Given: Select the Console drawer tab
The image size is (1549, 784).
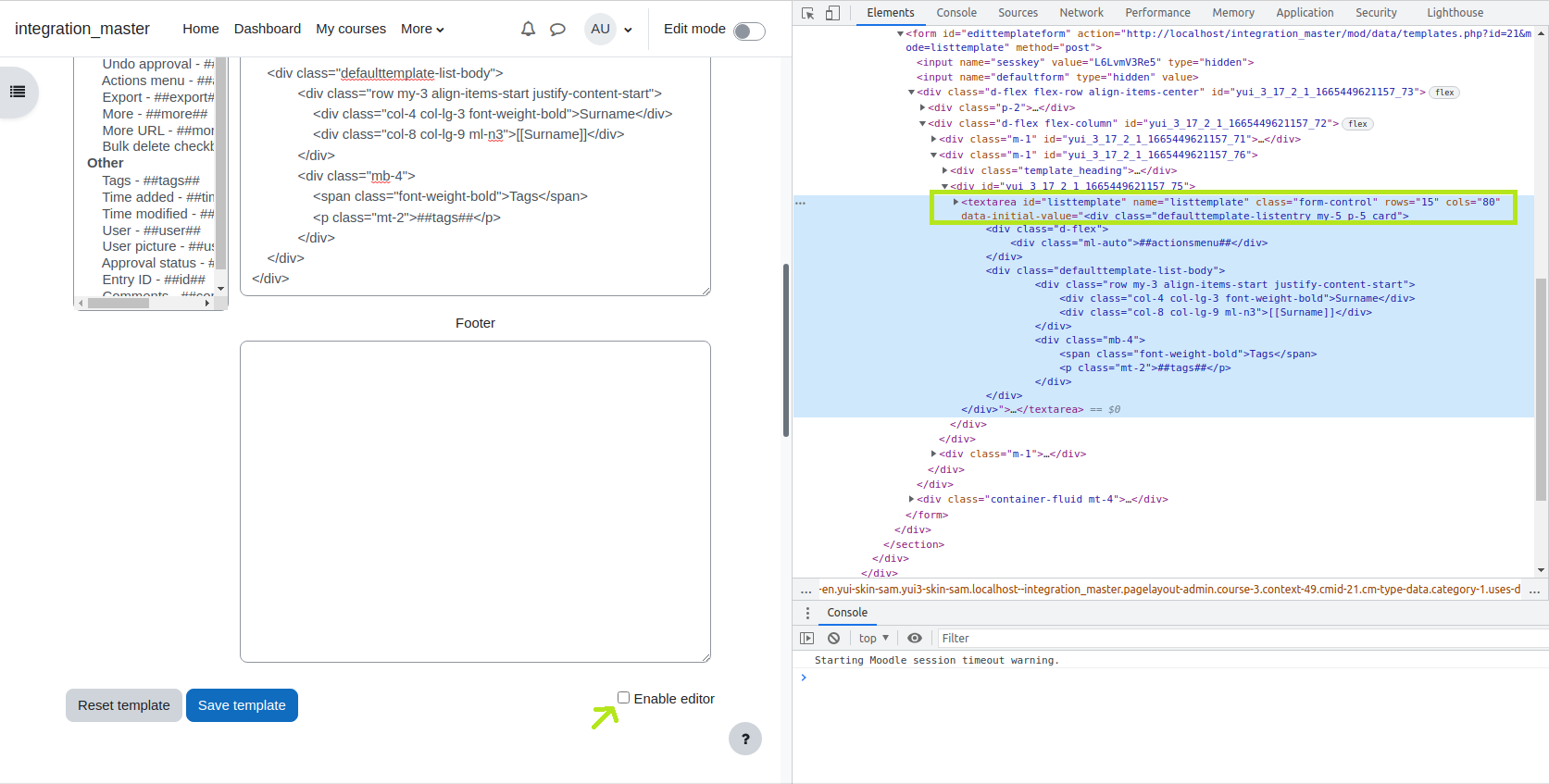Looking at the screenshot, I should point(847,613).
